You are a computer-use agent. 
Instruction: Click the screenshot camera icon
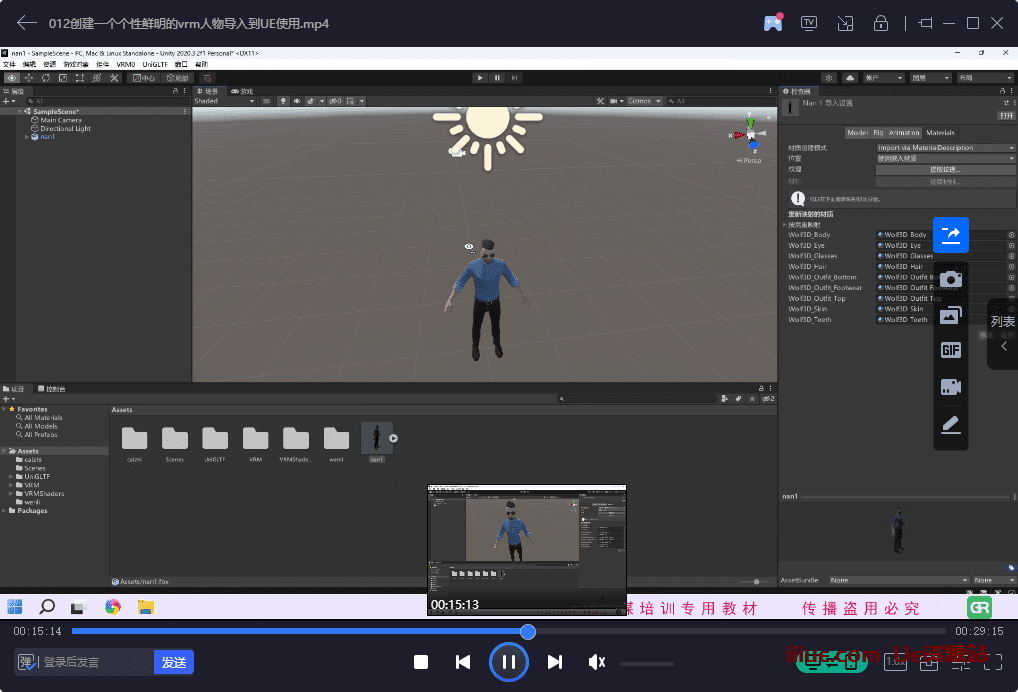(x=950, y=279)
